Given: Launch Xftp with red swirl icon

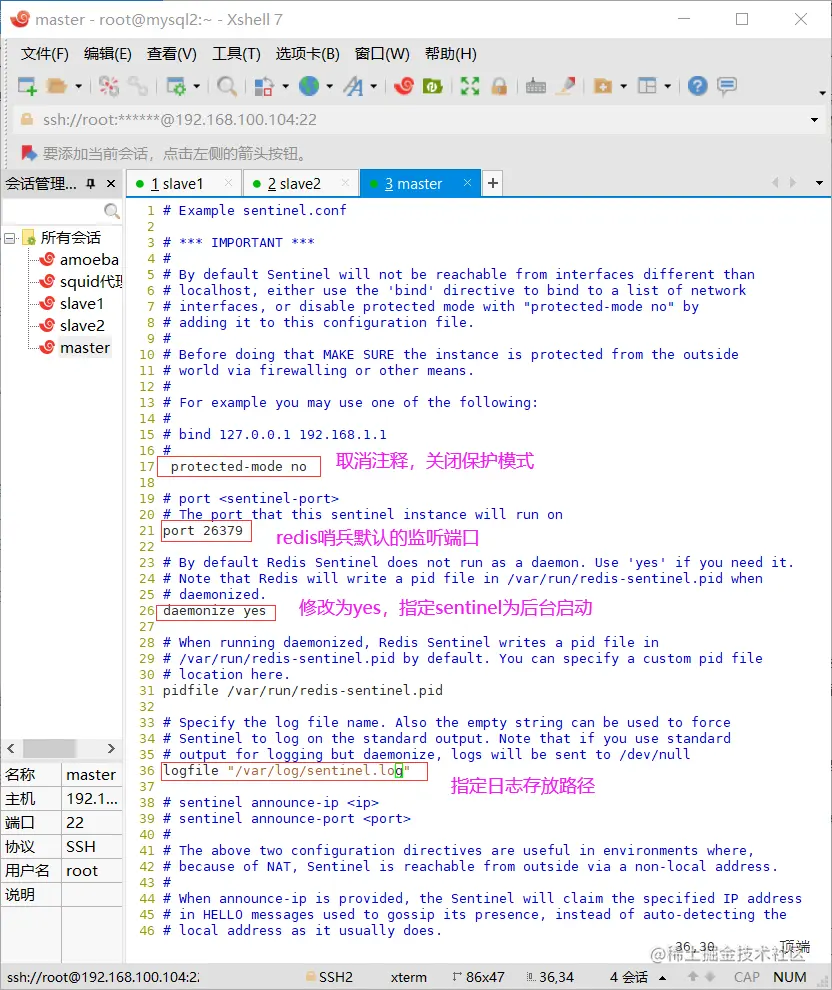Looking at the screenshot, I should (403, 86).
